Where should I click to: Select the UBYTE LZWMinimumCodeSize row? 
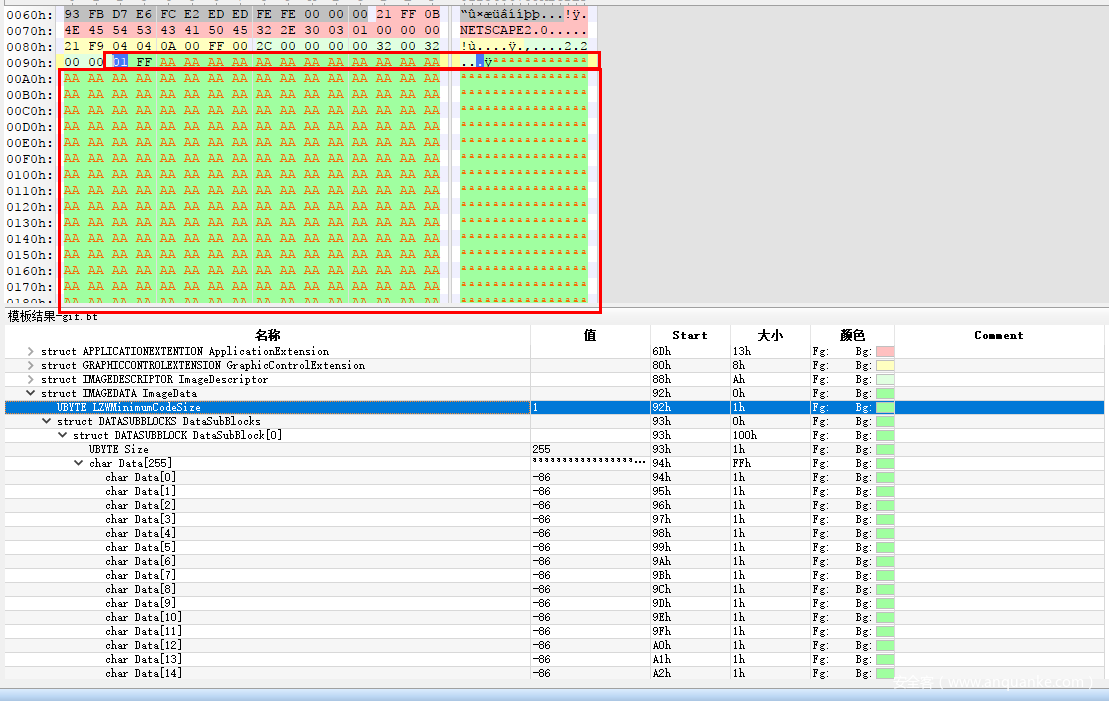click(x=129, y=407)
